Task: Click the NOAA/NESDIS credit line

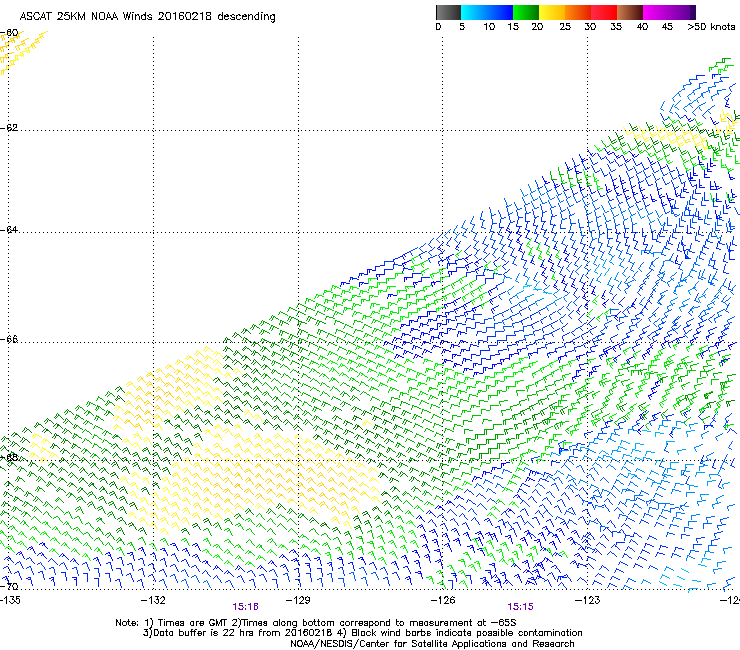Action: [x=432, y=644]
